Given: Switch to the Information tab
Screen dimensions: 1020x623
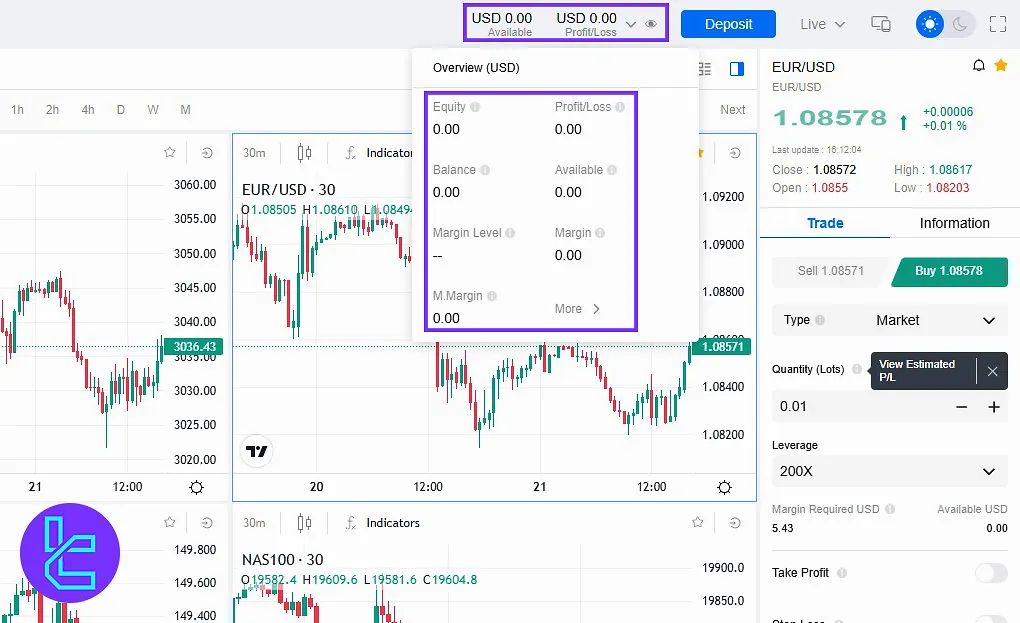Looking at the screenshot, I should 954,223.
